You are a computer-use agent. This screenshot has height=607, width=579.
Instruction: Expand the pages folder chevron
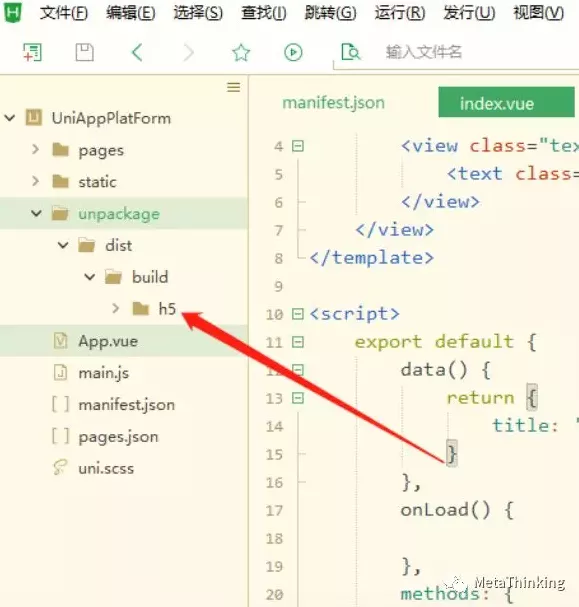pyautogui.click(x=35, y=149)
